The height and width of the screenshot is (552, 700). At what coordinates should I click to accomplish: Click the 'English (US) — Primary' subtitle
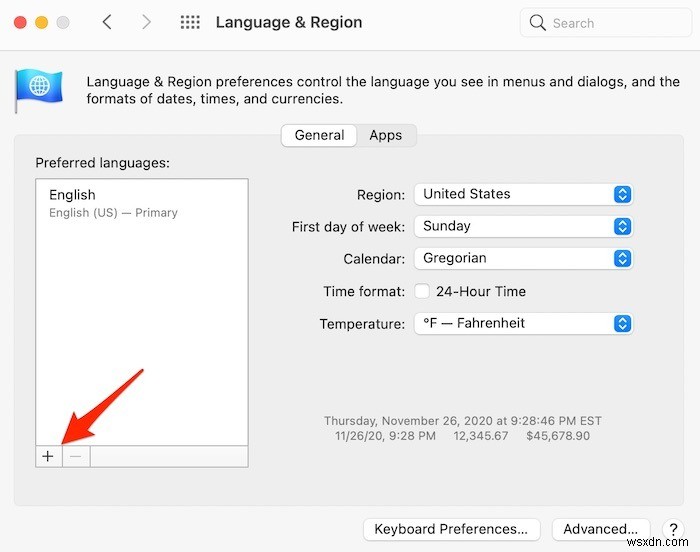pos(113,213)
